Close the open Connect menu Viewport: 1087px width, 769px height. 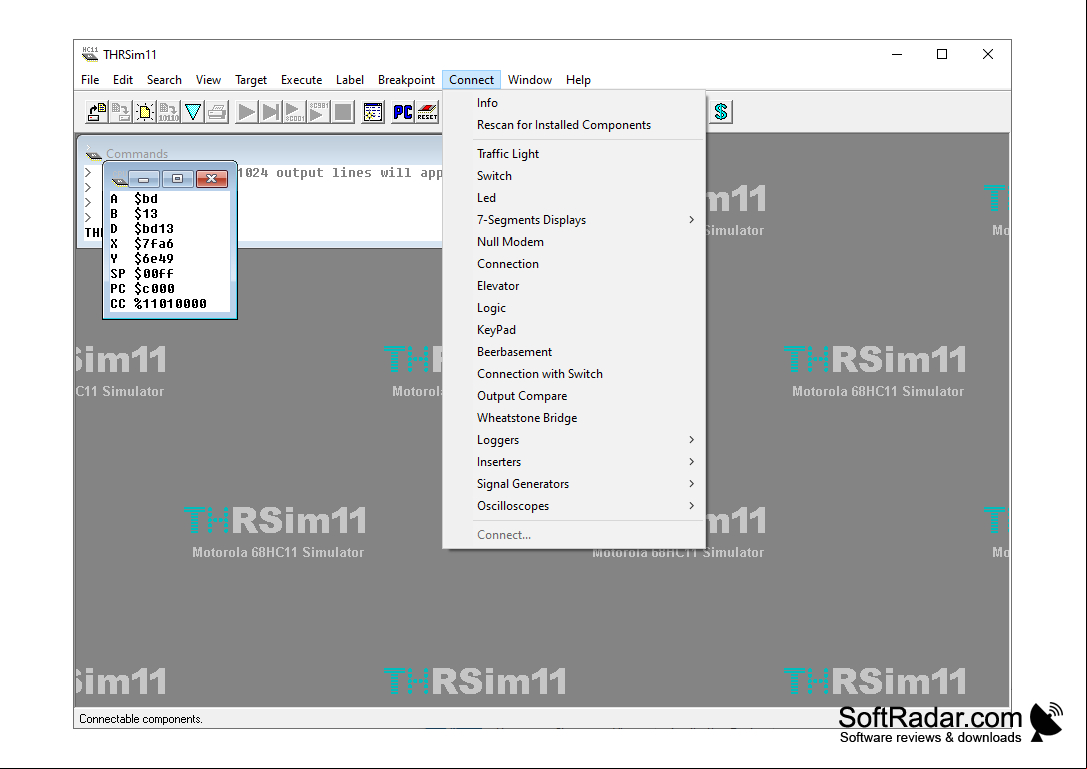(471, 80)
